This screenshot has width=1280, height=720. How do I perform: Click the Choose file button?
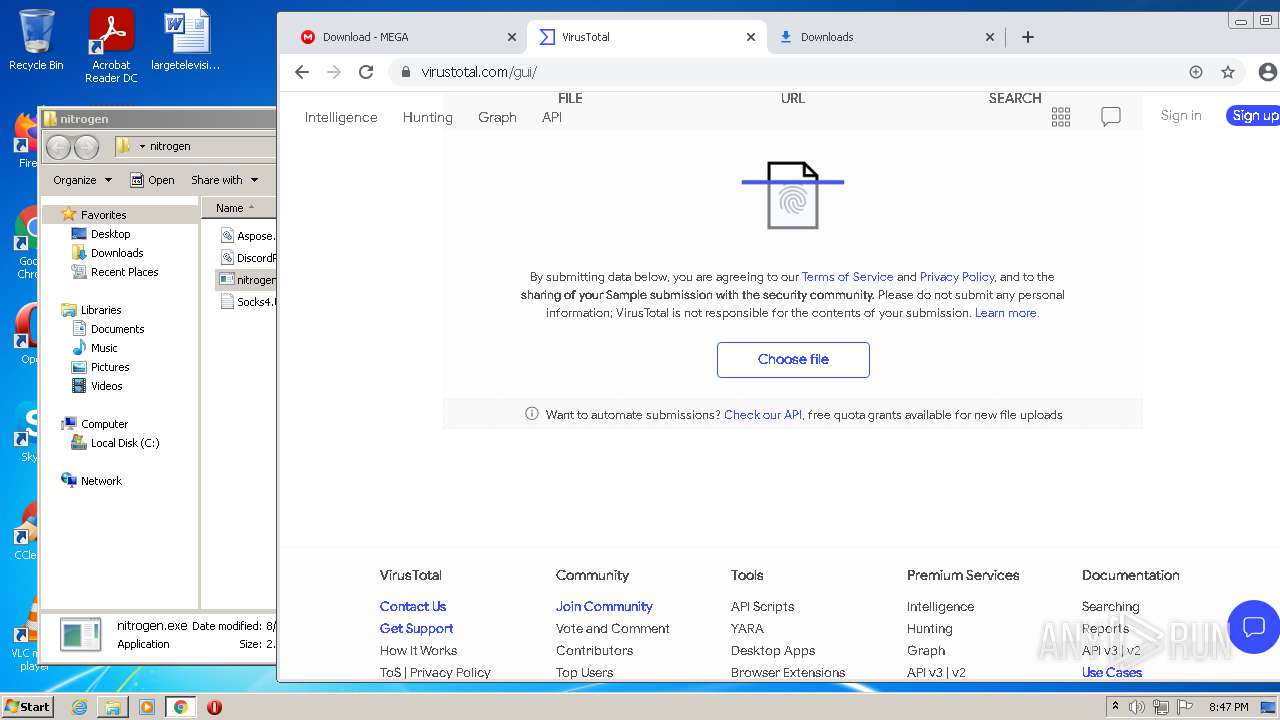(x=793, y=360)
